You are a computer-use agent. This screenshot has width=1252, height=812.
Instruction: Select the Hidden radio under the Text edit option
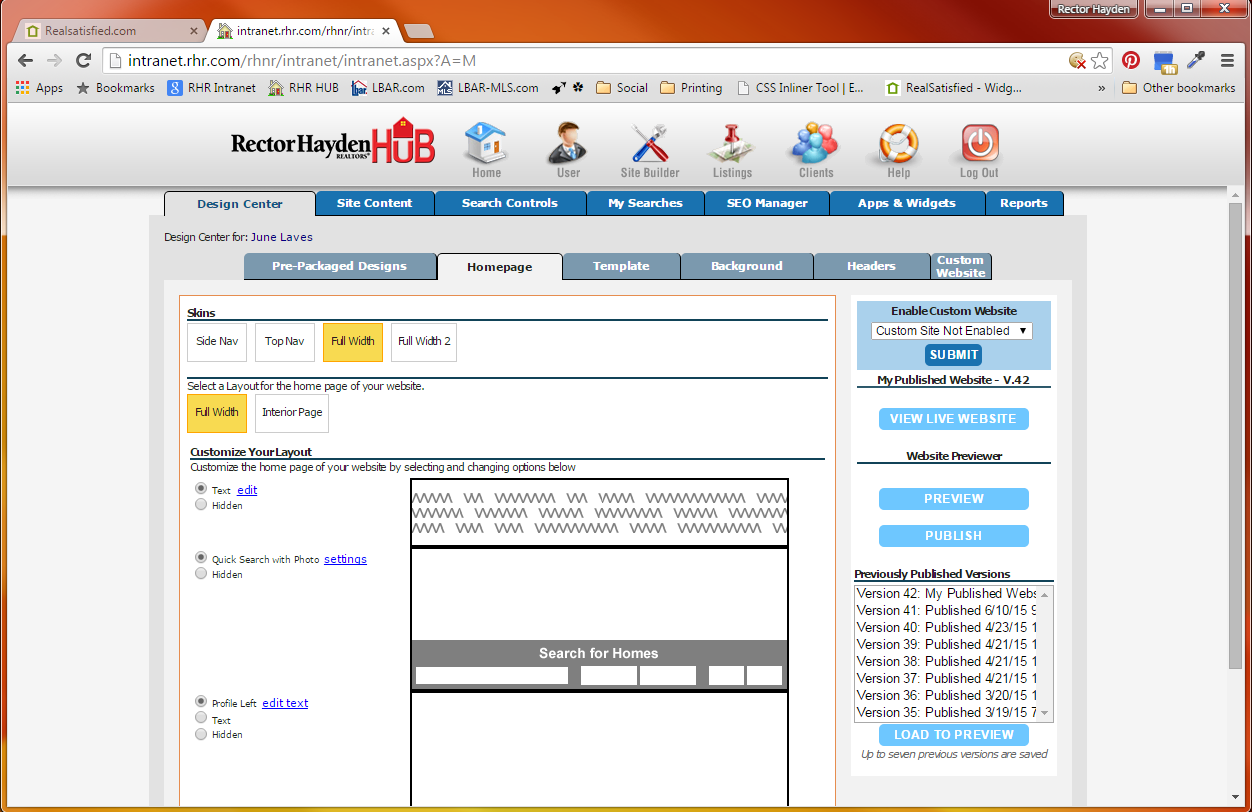point(201,505)
